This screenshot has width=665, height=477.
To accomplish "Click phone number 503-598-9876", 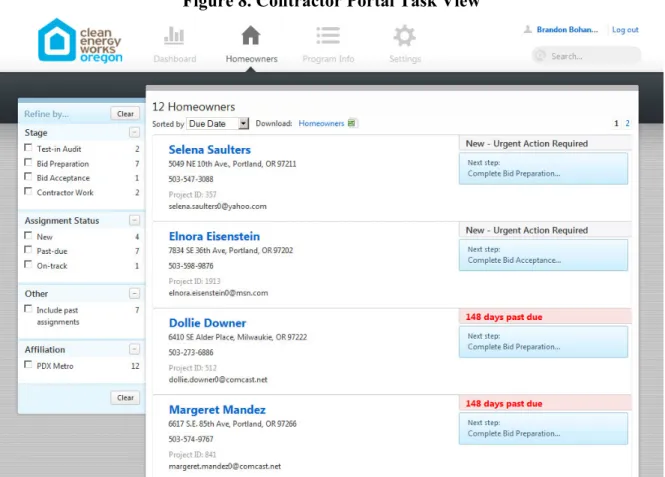I will 191,266.
